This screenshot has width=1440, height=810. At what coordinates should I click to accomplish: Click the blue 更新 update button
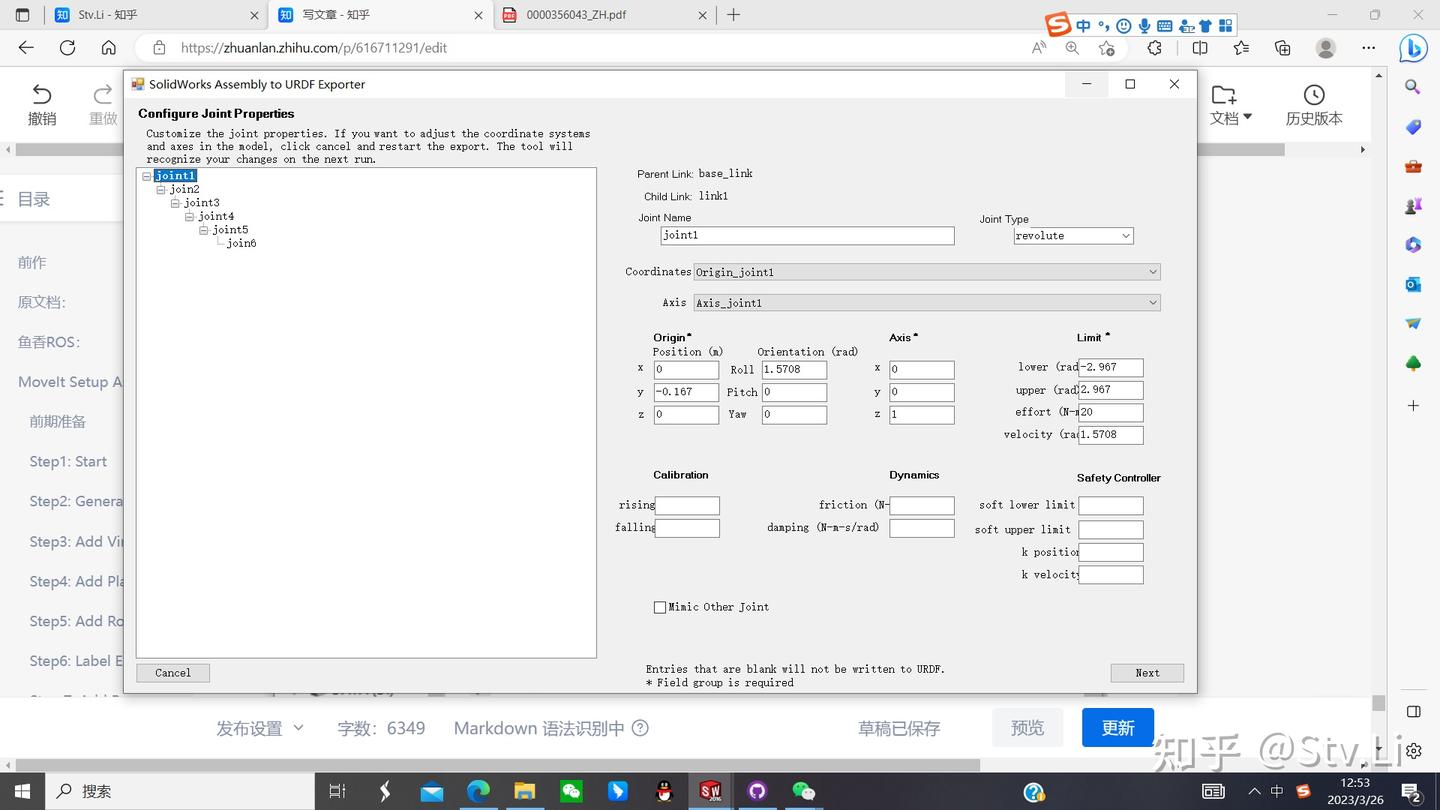pyautogui.click(x=1118, y=728)
